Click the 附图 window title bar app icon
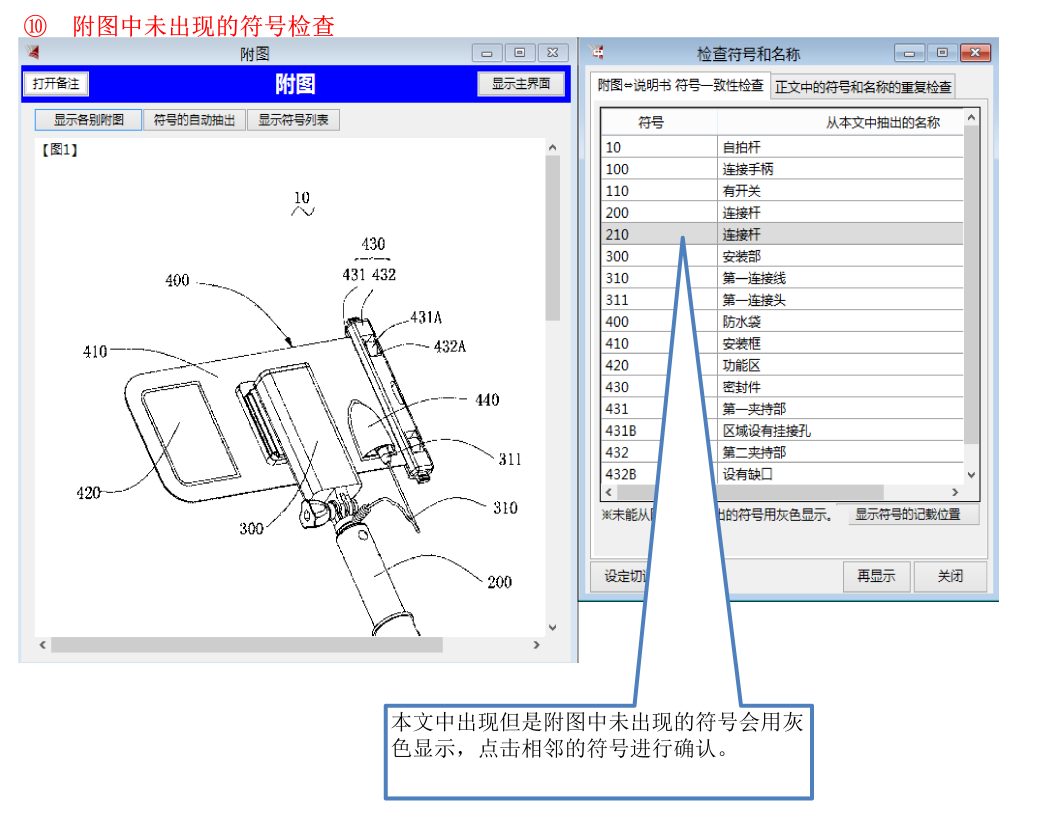 coord(33,52)
